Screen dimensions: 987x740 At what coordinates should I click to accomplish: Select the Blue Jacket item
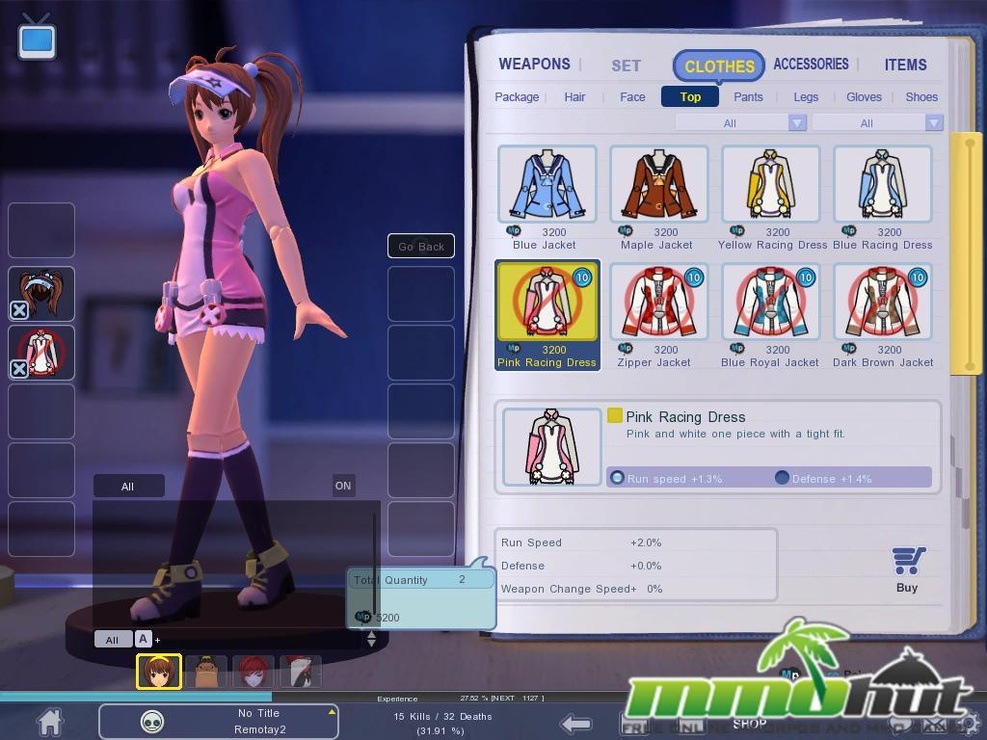coord(547,198)
